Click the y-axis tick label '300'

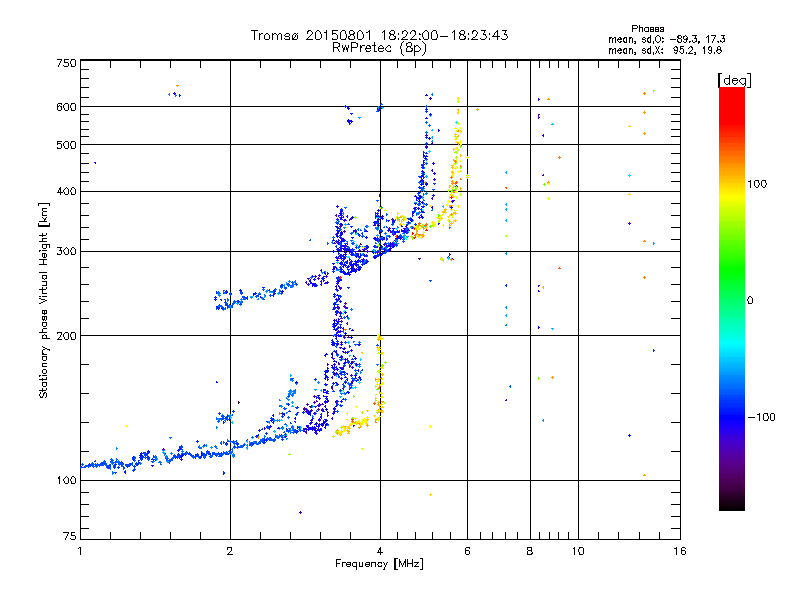(x=66, y=252)
